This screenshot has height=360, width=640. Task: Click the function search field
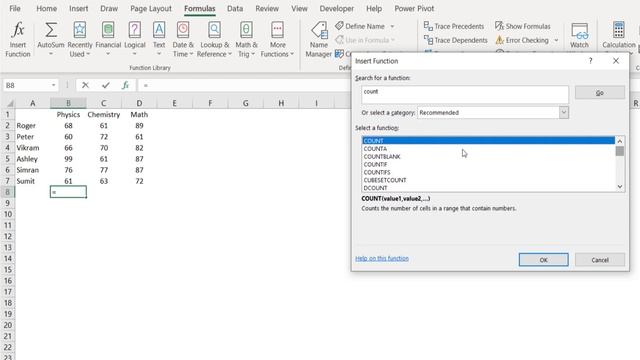pyautogui.click(x=464, y=94)
